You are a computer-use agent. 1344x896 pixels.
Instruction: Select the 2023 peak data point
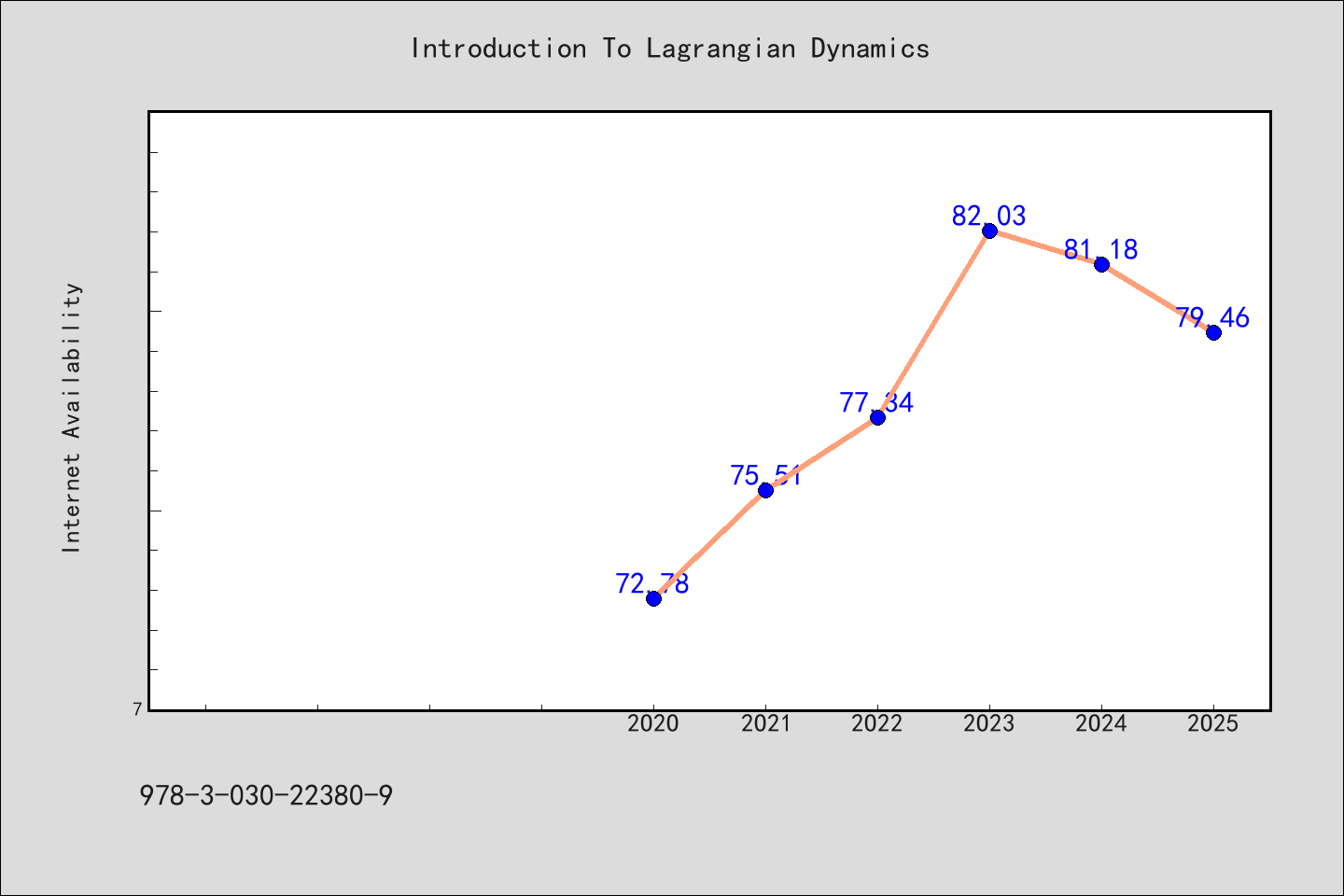(x=989, y=231)
